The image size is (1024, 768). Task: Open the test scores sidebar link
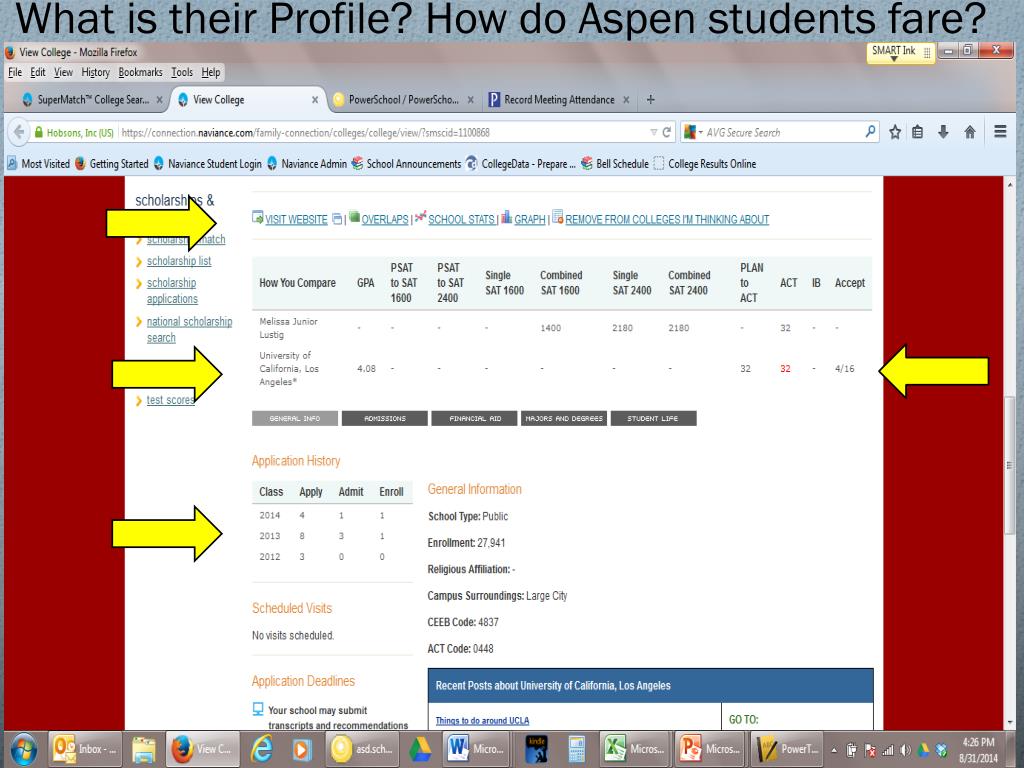pyautogui.click(x=170, y=400)
